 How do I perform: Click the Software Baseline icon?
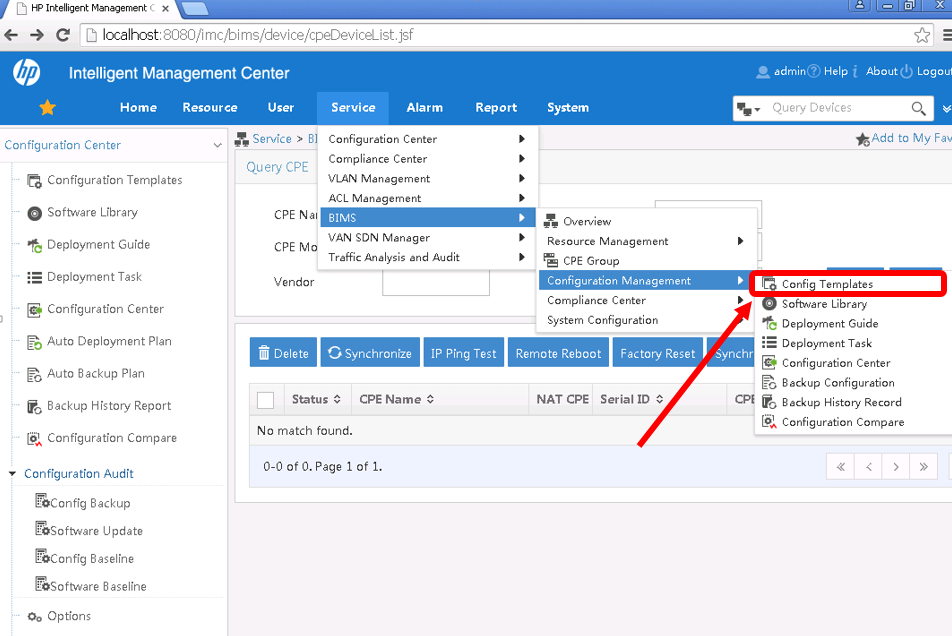pyautogui.click(x=42, y=584)
